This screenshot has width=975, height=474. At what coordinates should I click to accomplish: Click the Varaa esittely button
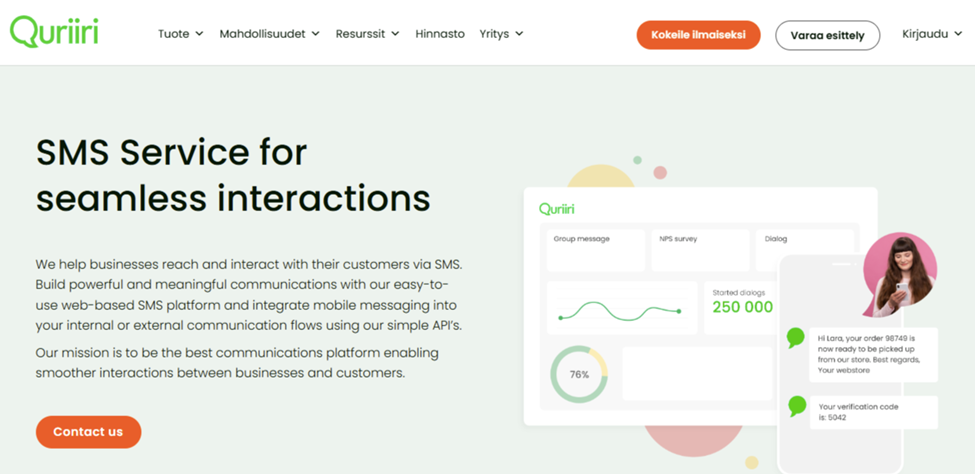(828, 35)
